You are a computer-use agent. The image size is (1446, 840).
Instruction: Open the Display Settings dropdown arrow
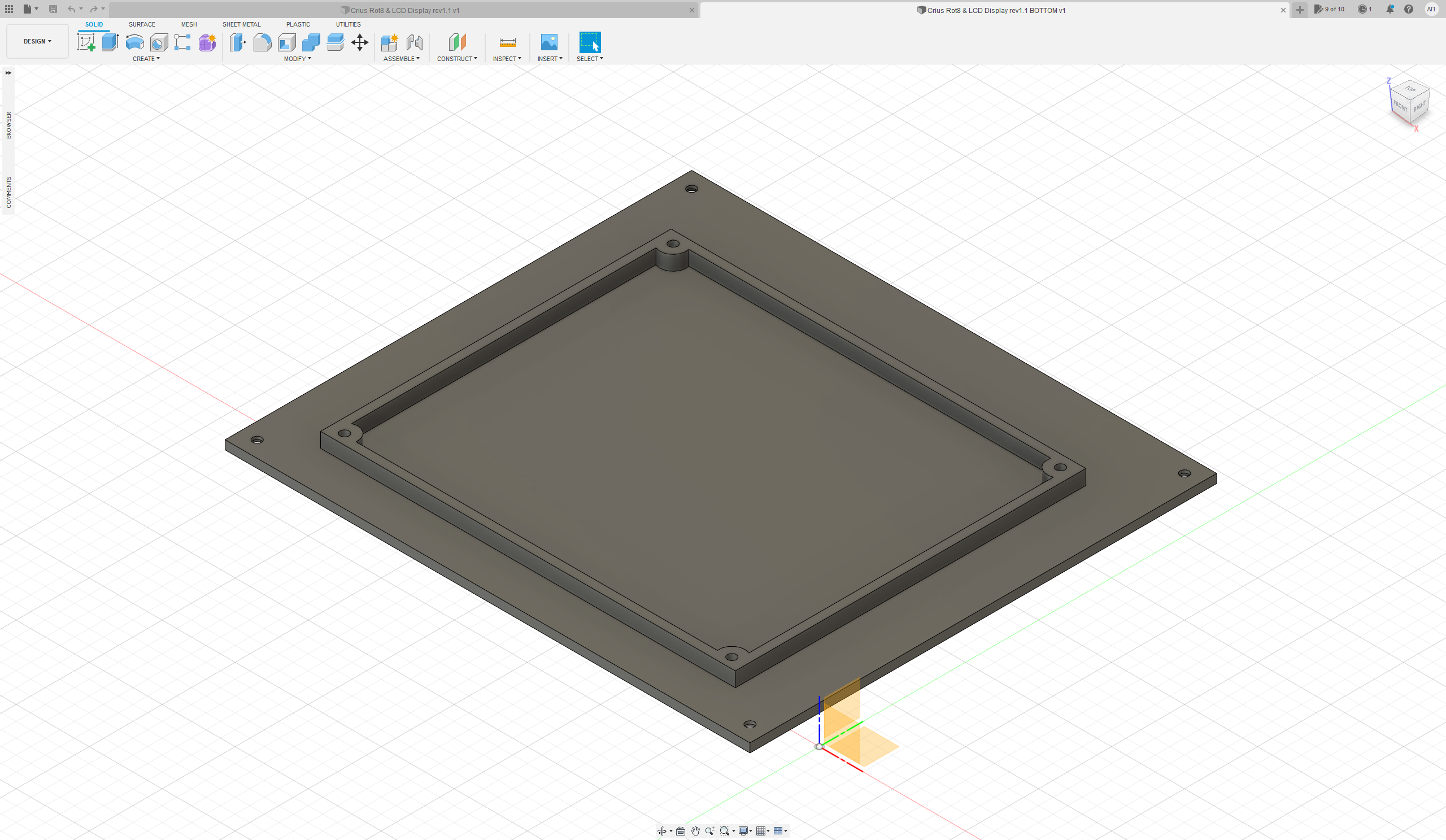(x=750, y=830)
